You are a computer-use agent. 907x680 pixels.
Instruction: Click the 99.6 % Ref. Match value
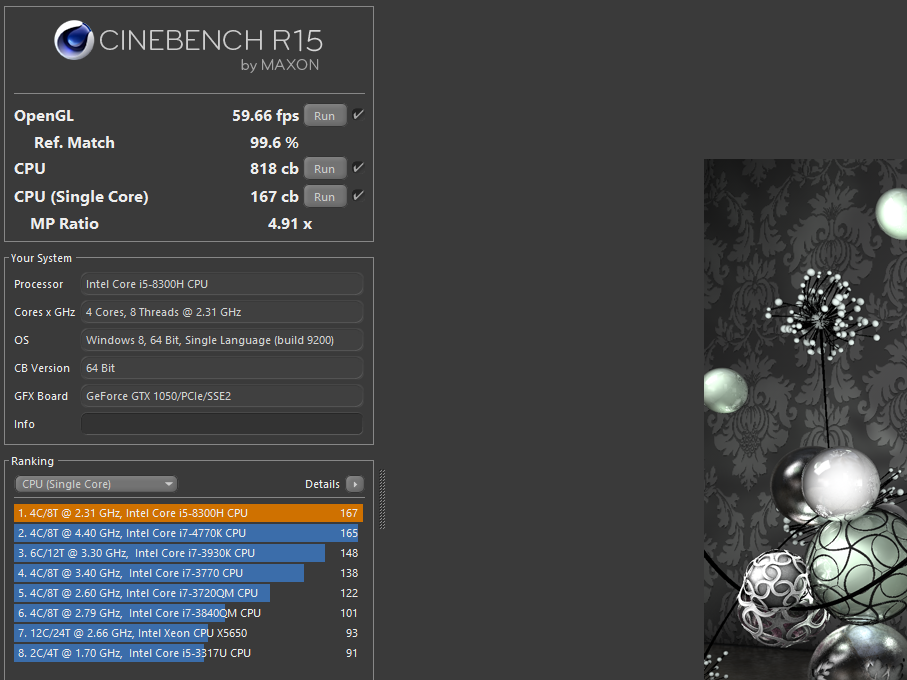(274, 143)
